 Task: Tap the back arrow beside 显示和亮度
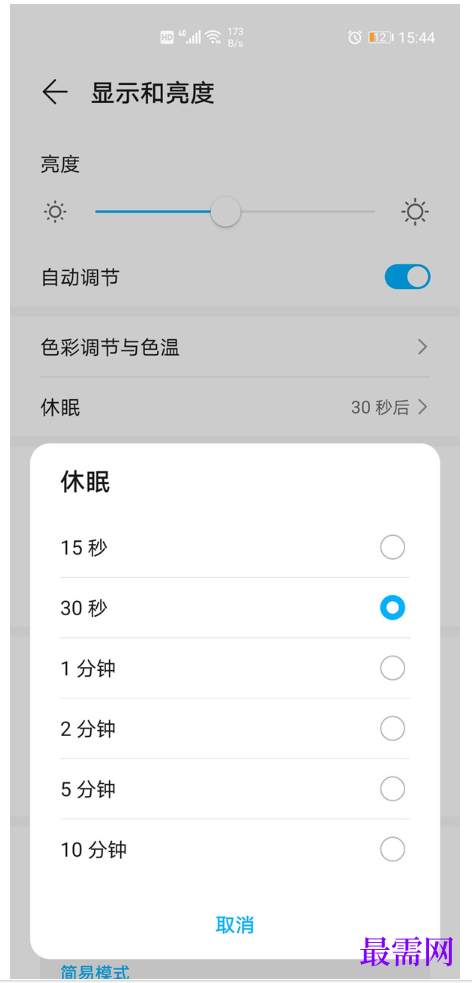pyautogui.click(x=55, y=93)
